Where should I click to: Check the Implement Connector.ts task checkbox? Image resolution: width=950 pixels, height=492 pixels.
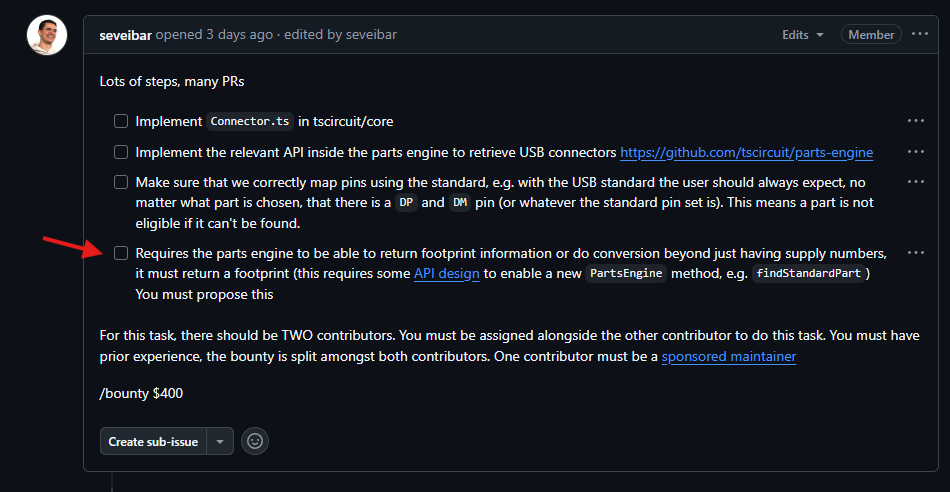pos(121,121)
